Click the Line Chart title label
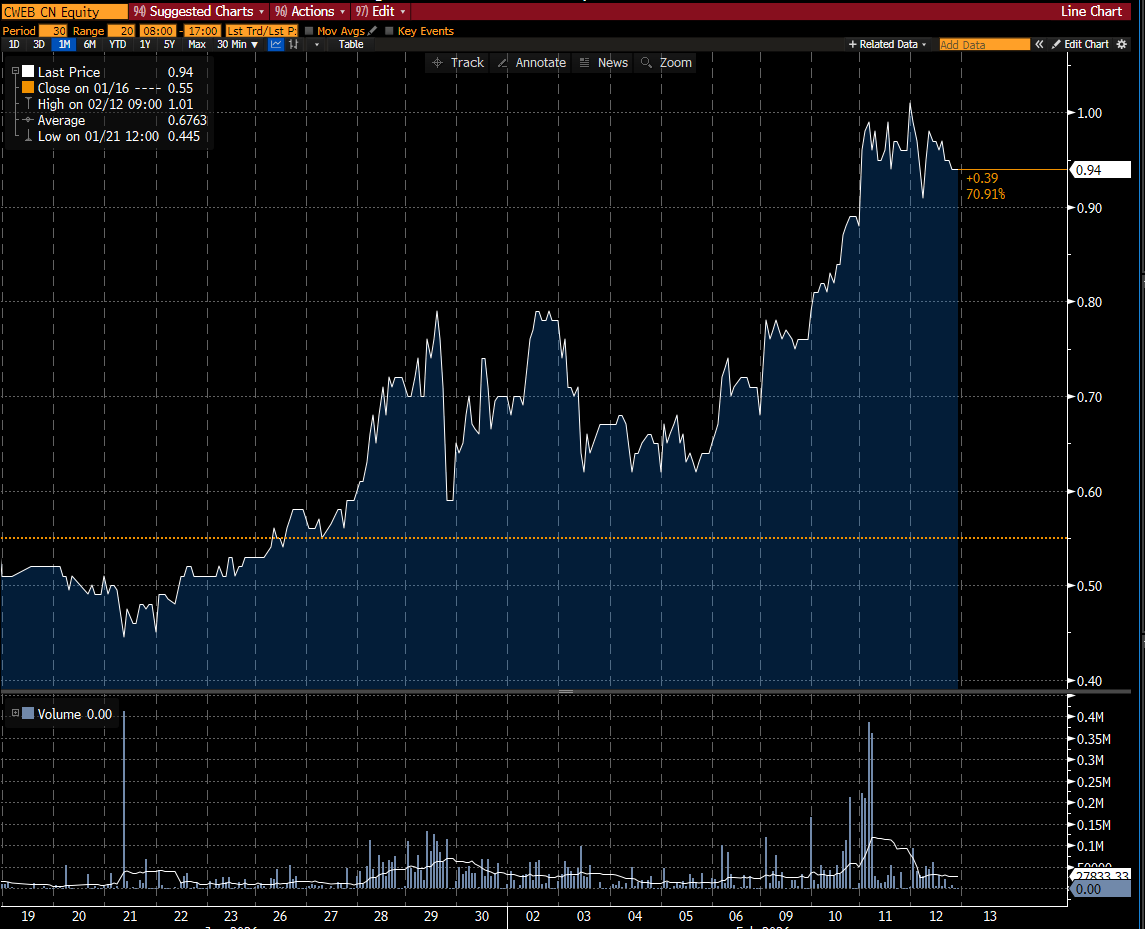This screenshot has height=929, width=1145. click(x=1091, y=12)
